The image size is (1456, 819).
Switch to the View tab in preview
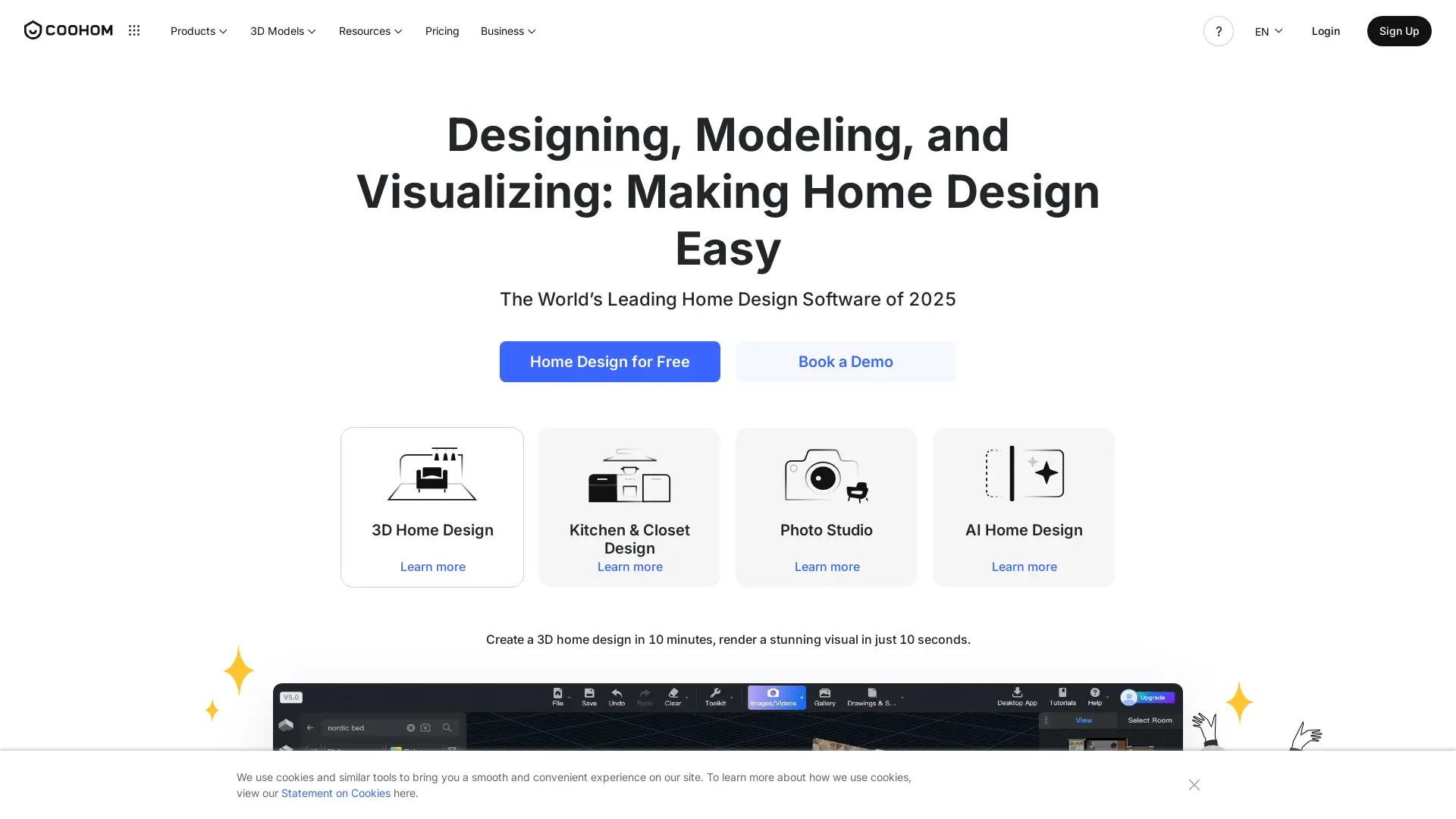(1084, 720)
